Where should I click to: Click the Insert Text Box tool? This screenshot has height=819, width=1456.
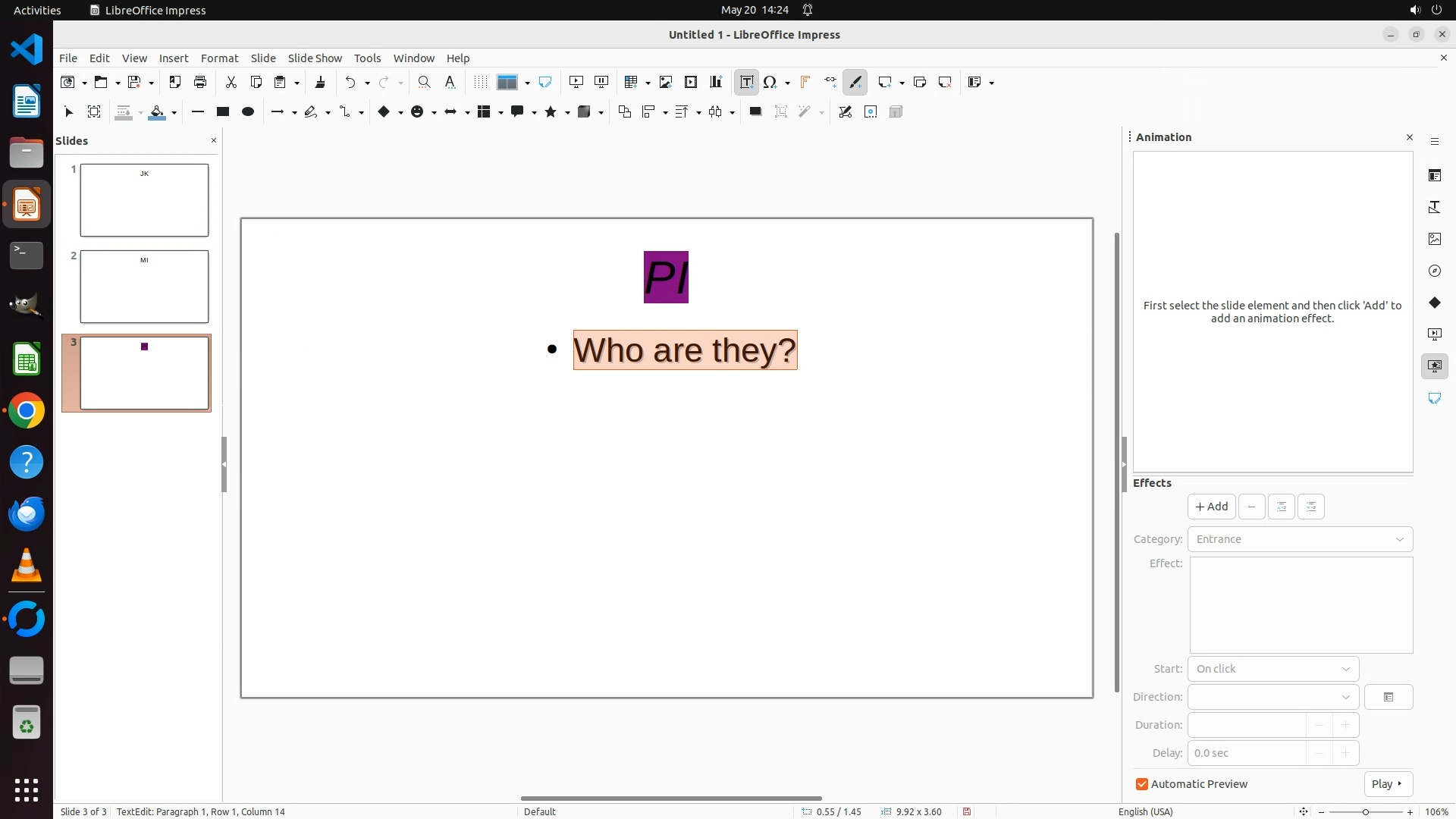point(746,83)
